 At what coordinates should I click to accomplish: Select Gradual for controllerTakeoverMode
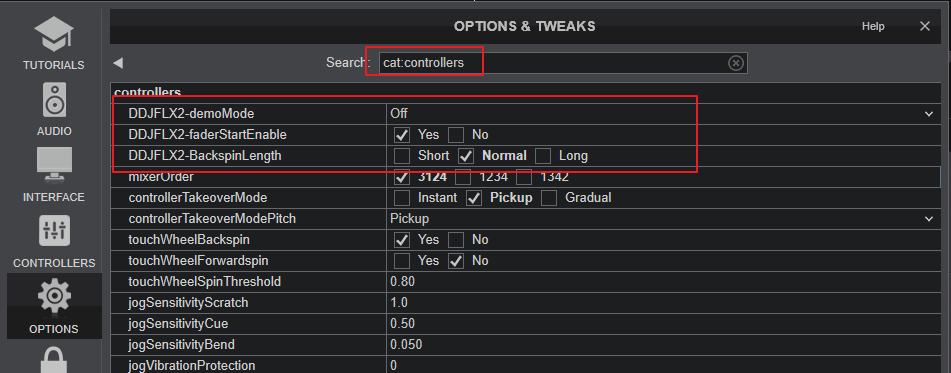[x=549, y=198]
